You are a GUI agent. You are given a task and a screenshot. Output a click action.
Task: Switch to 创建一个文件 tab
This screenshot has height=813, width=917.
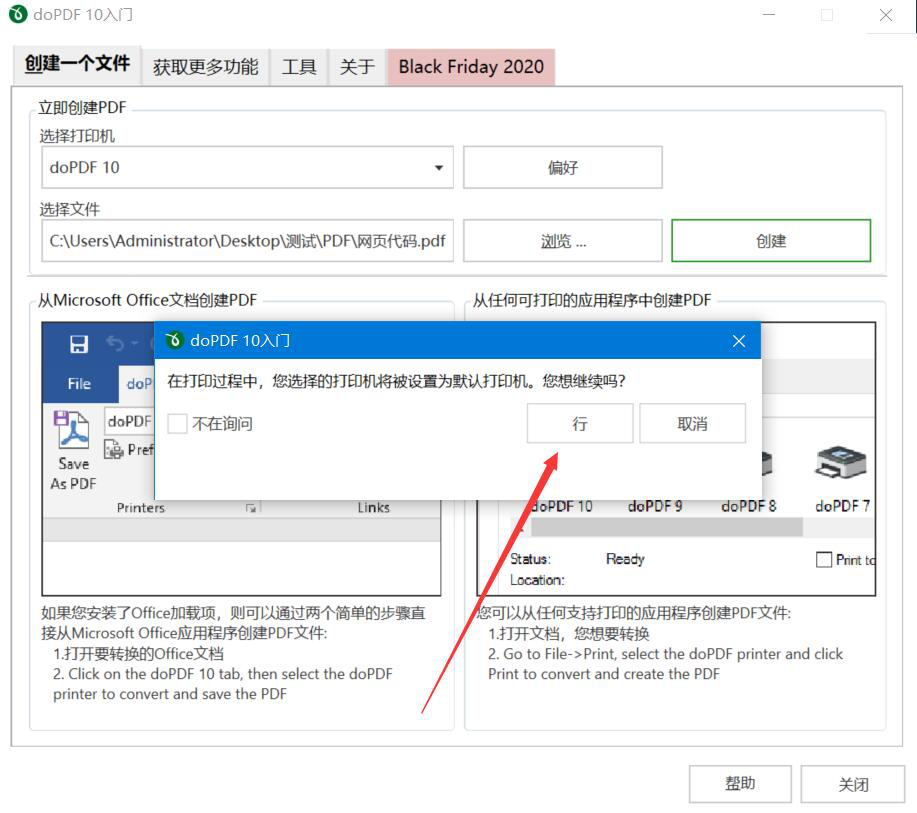tap(77, 64)
